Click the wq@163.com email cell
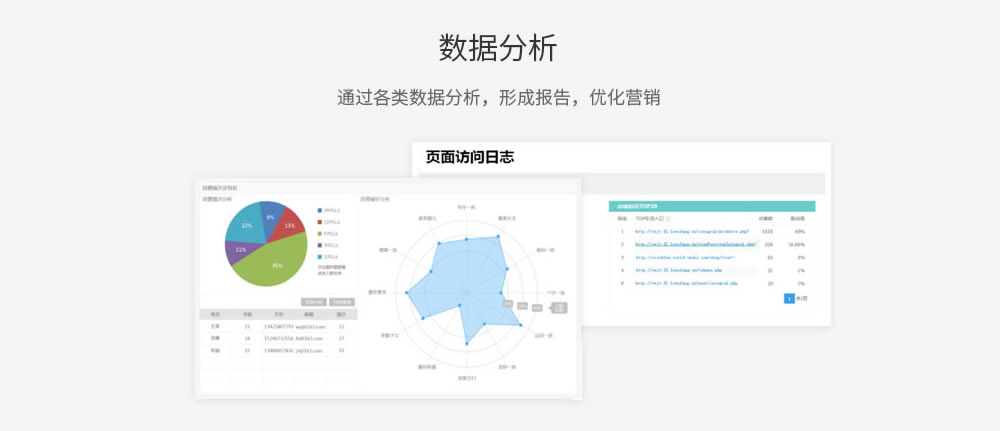 pos(311,326)
